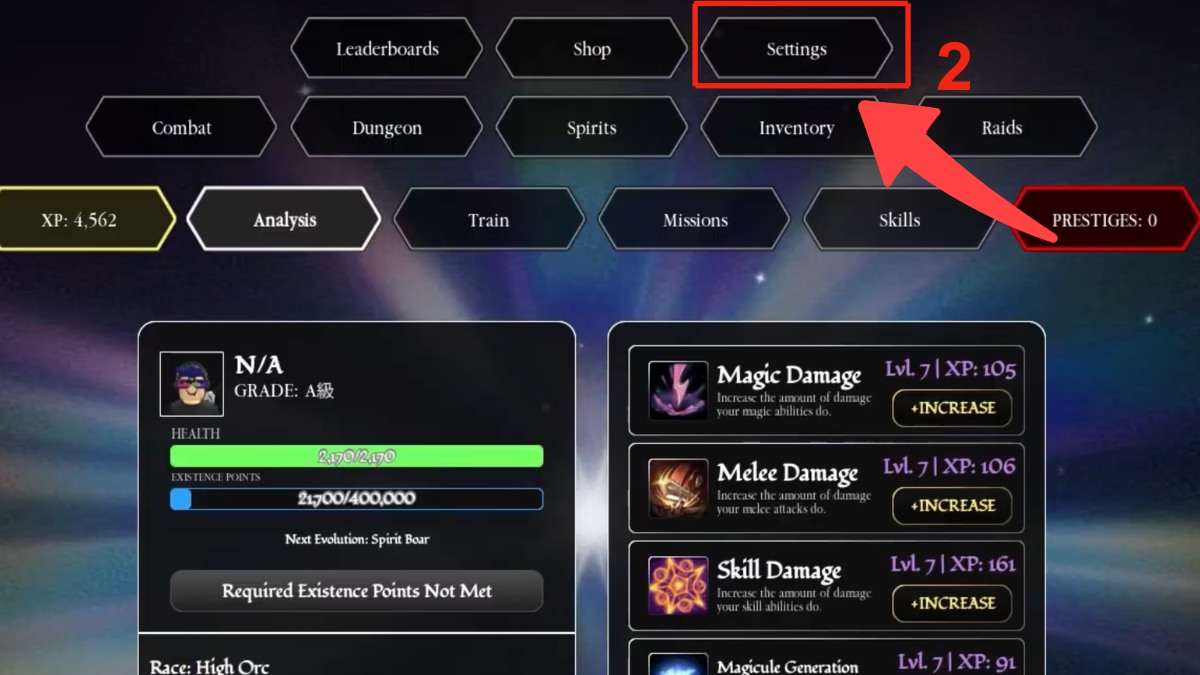Click the Melee Damage skill icon
The height and width of the screenshot is (675, 1200).
coord(678,488)
